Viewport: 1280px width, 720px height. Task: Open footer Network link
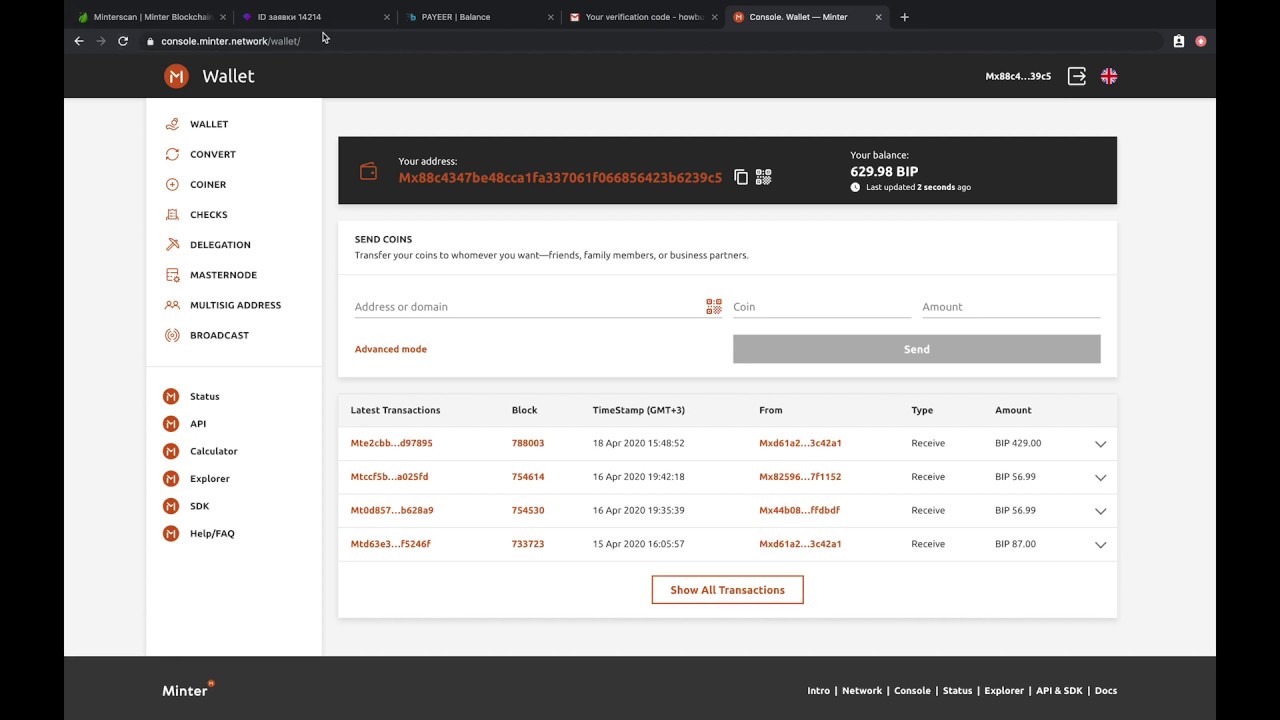click(862, 691)
